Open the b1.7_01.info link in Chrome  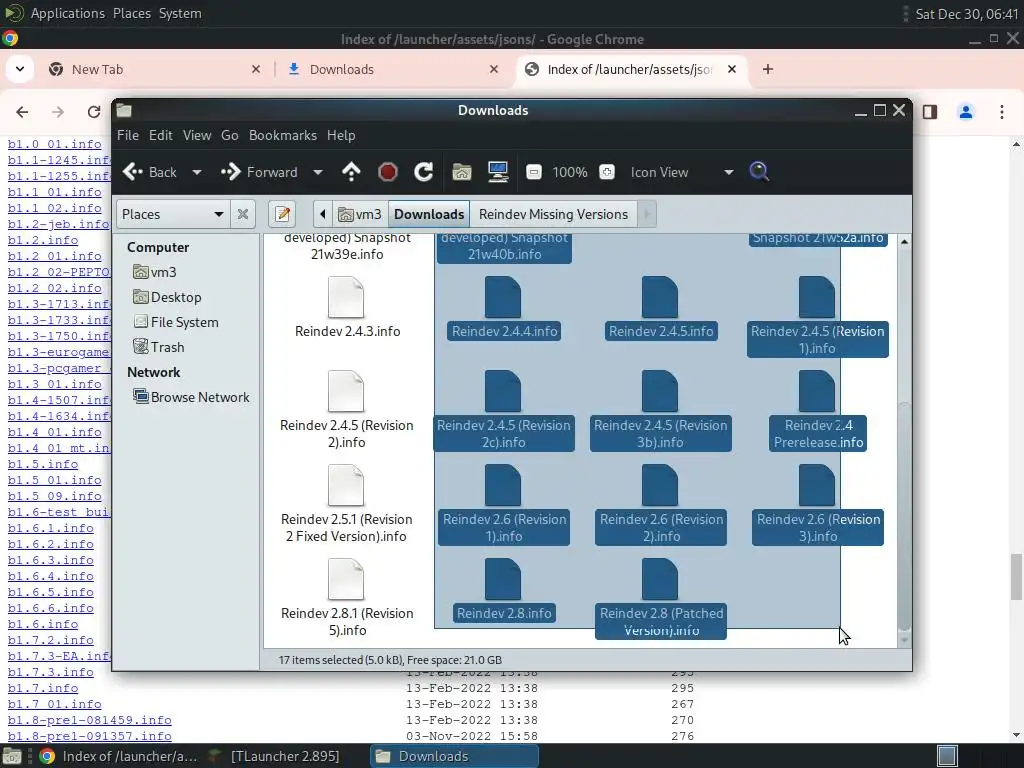[x=54, y=704]
